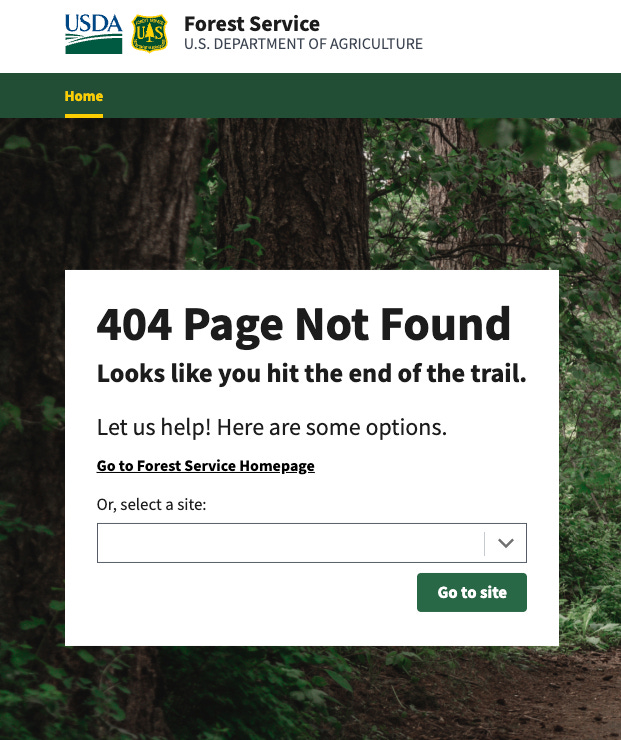Follow the Go to Forest Service Homepage link

206,466
